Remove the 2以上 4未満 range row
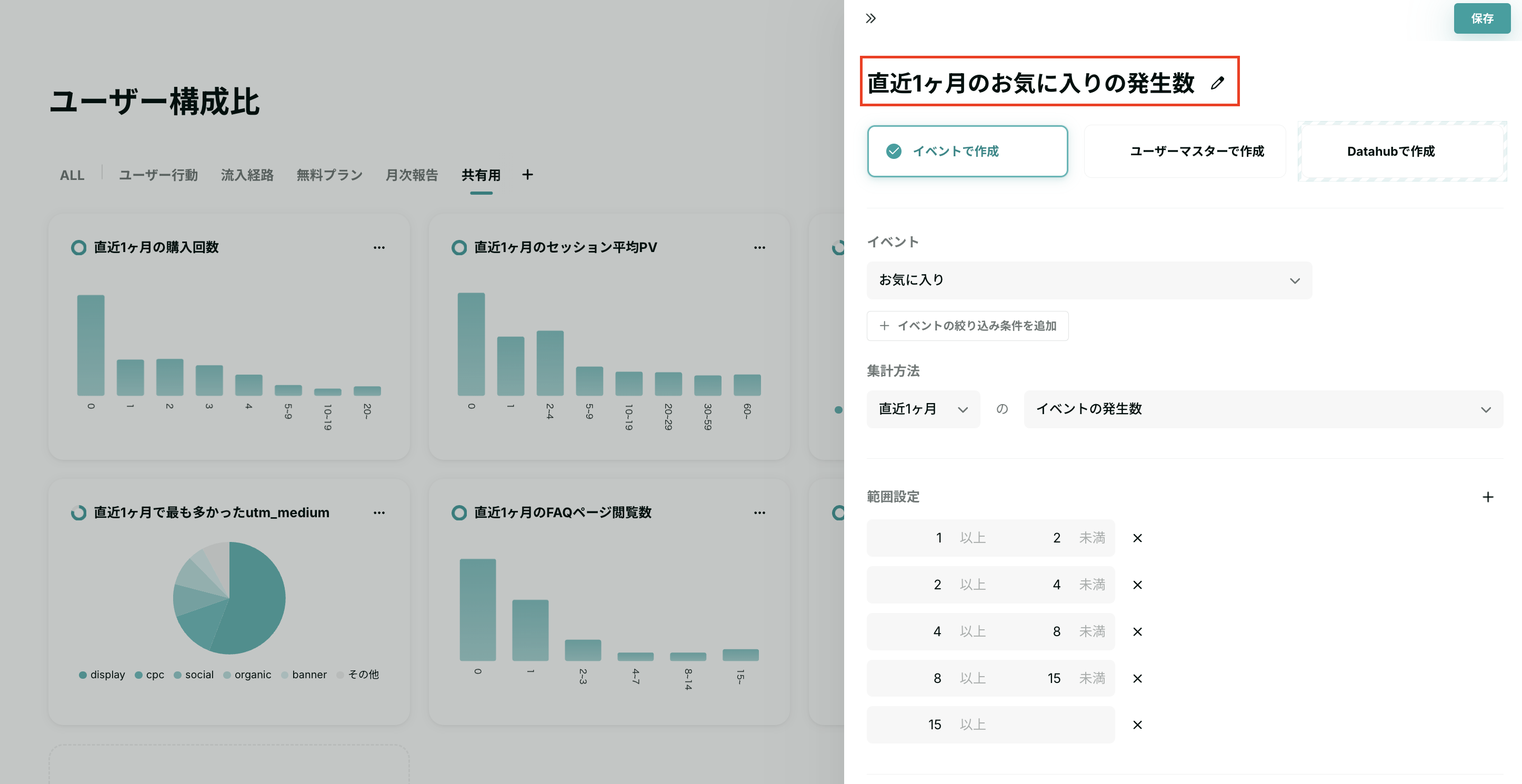The height and width of the screenshot is (784, 1522). point(1137,585)
